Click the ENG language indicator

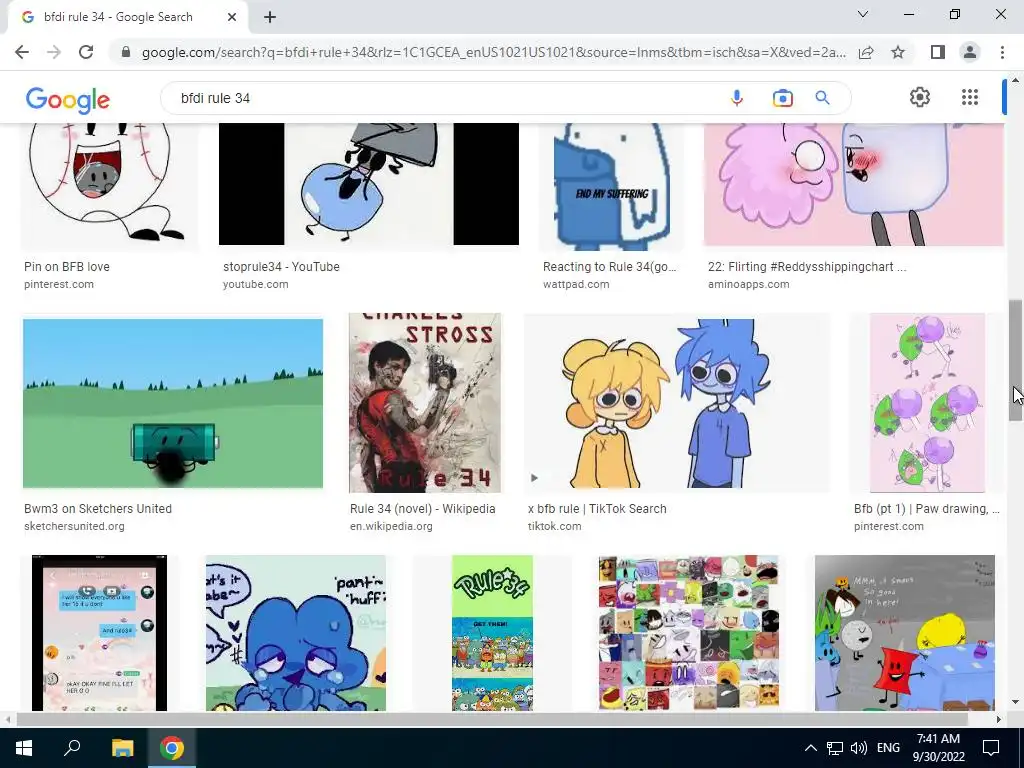tap(888, 748)
